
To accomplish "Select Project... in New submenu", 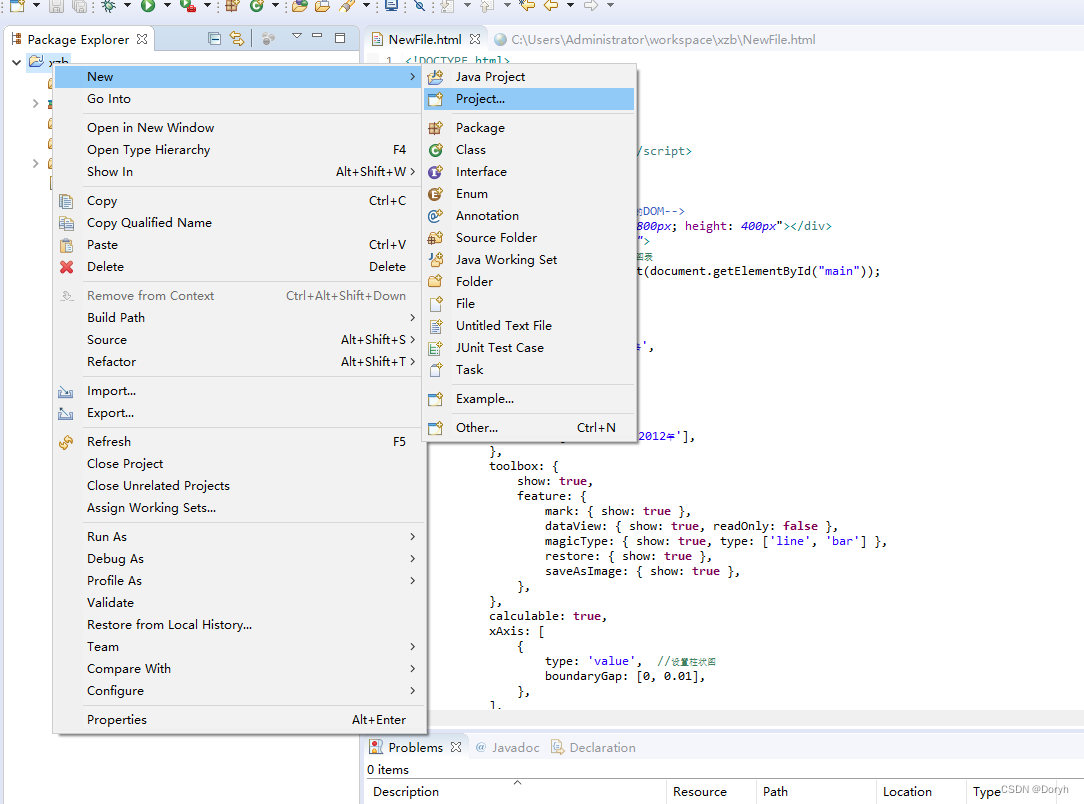I will pyautogui.click(x=529, y=99).
